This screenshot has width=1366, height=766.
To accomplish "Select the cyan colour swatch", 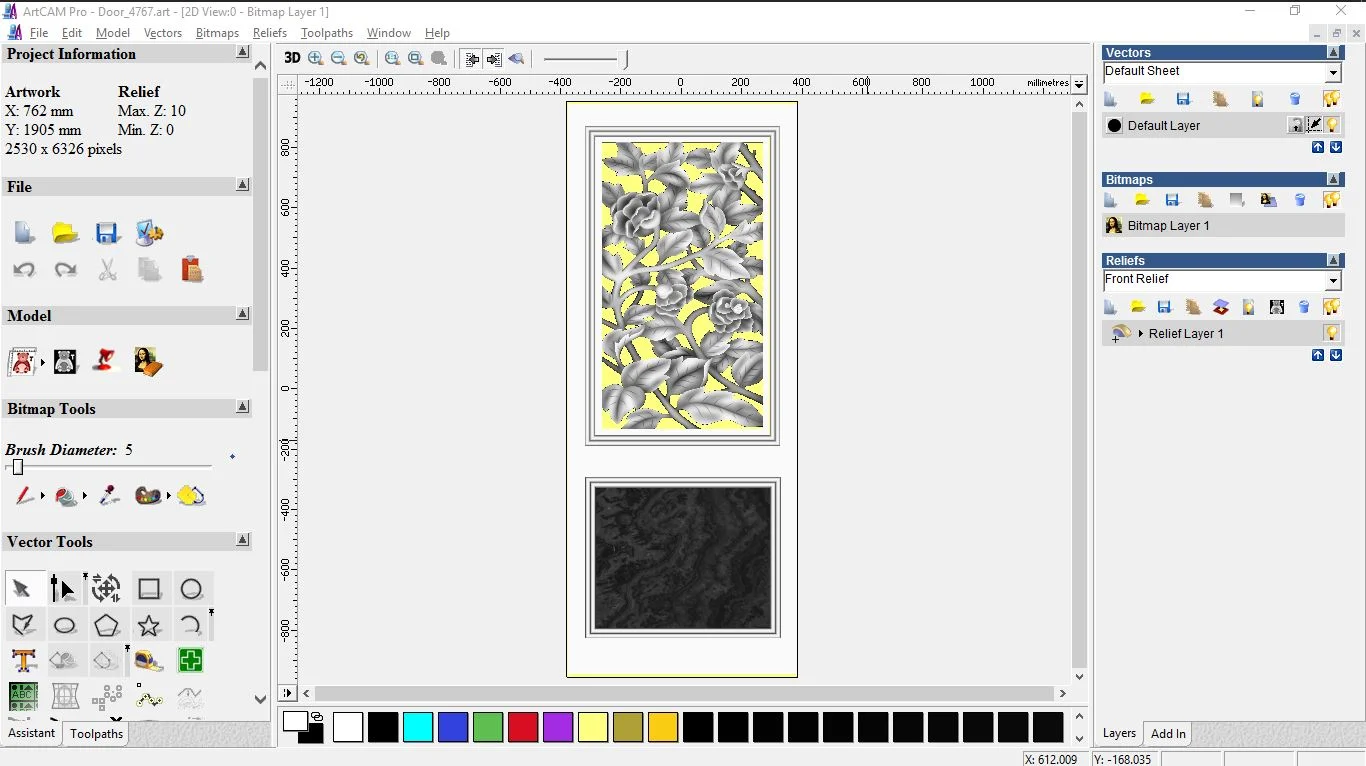I will coord(418,727).
